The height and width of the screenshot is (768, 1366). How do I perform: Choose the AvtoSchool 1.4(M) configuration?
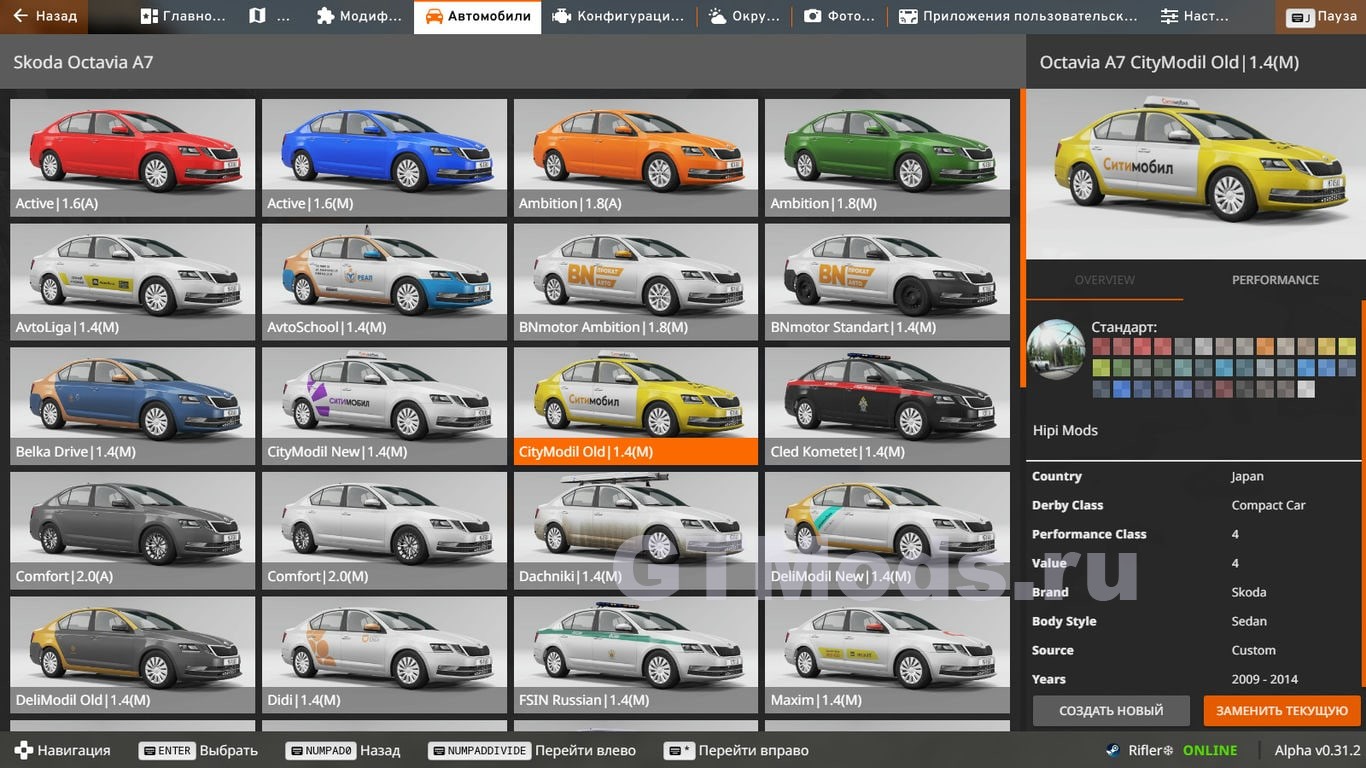click(384, 281)
